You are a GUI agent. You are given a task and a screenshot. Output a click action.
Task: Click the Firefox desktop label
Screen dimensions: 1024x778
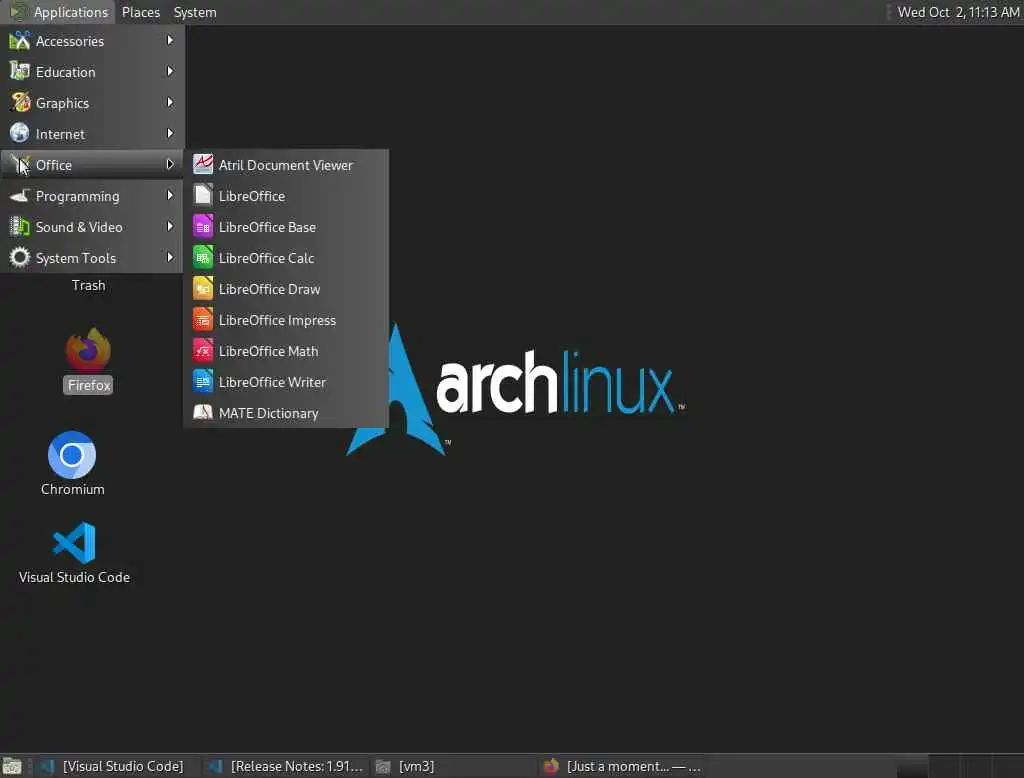(x=89, y=385)
